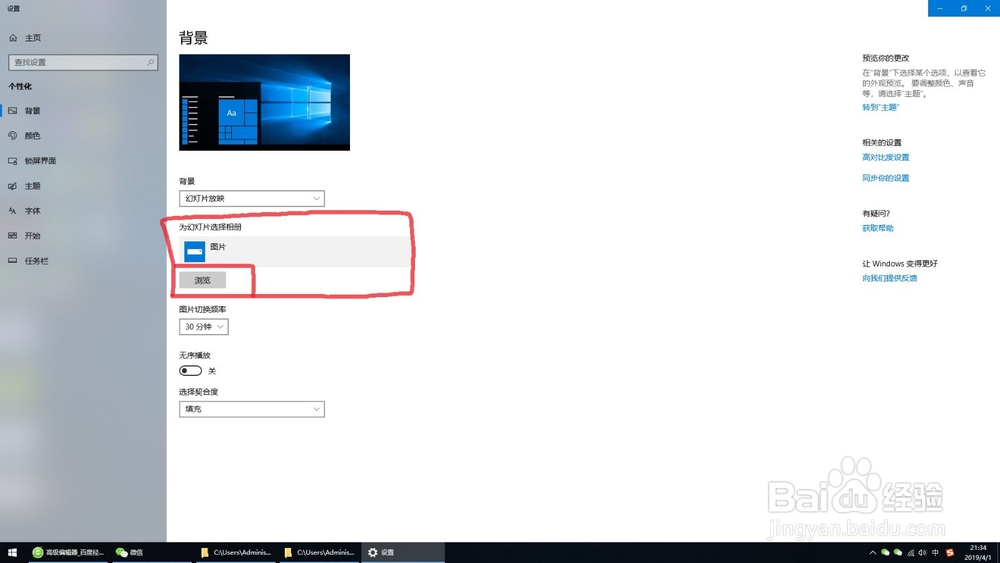Switch to the 高级编辑器 browser taskbar item
Viewport: 1000px width, 563px height.
tap(68, 552)
